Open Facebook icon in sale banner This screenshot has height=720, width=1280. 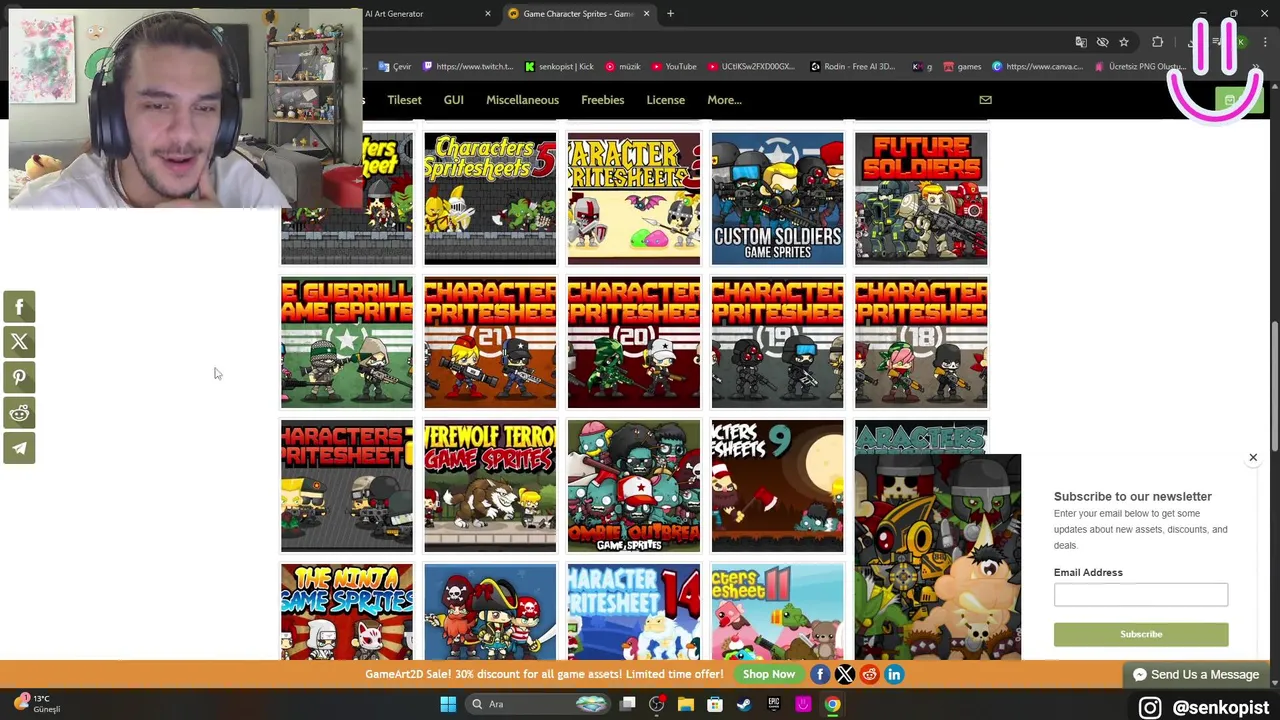click(x=820, y=674)
